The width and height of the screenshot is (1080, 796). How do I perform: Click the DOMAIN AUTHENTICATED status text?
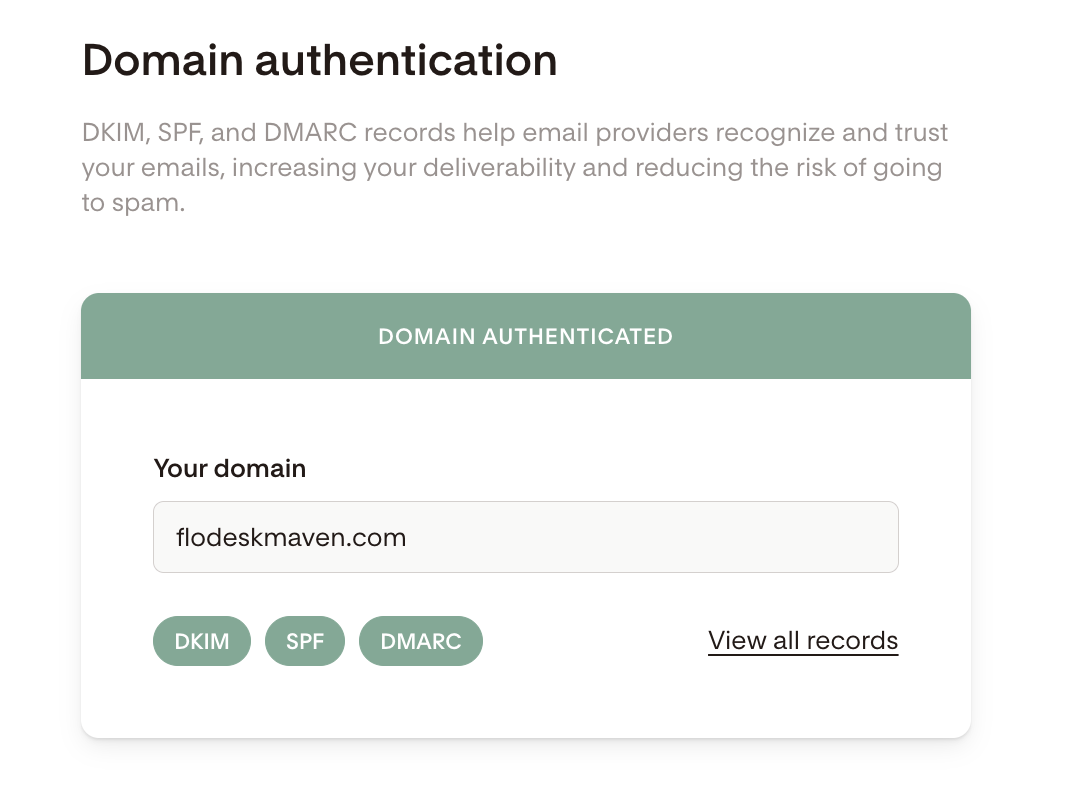(x=526, y=336)
